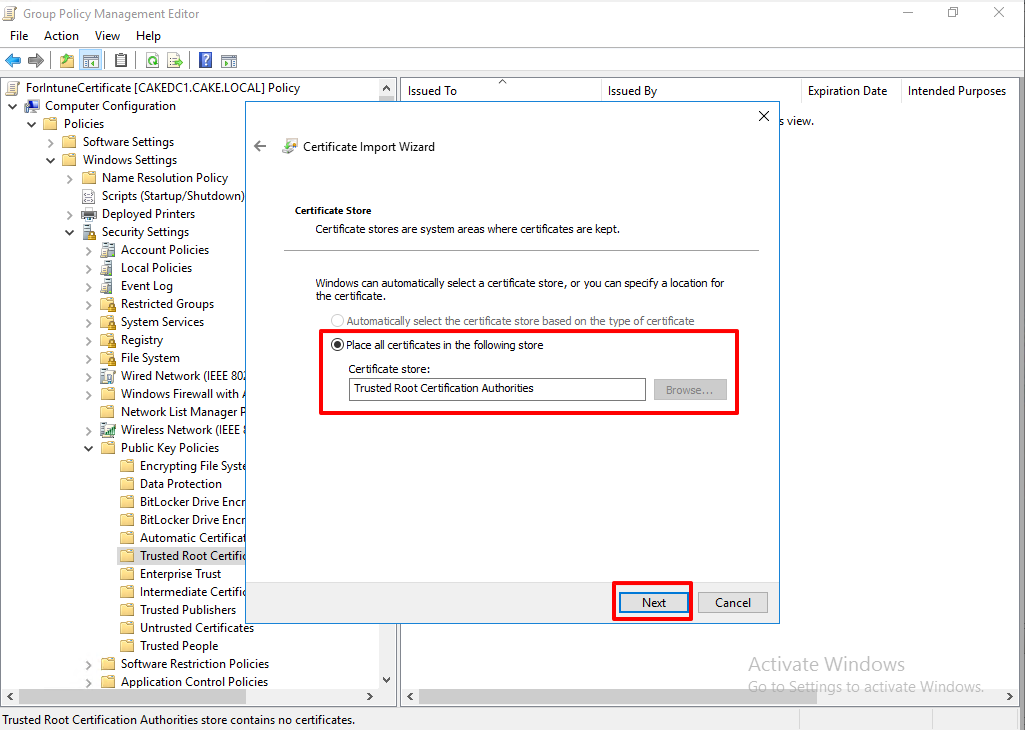Click the Wired Network (IEEE 802) icon
Screen dimensions: 1025x730
tap(108, 376)
